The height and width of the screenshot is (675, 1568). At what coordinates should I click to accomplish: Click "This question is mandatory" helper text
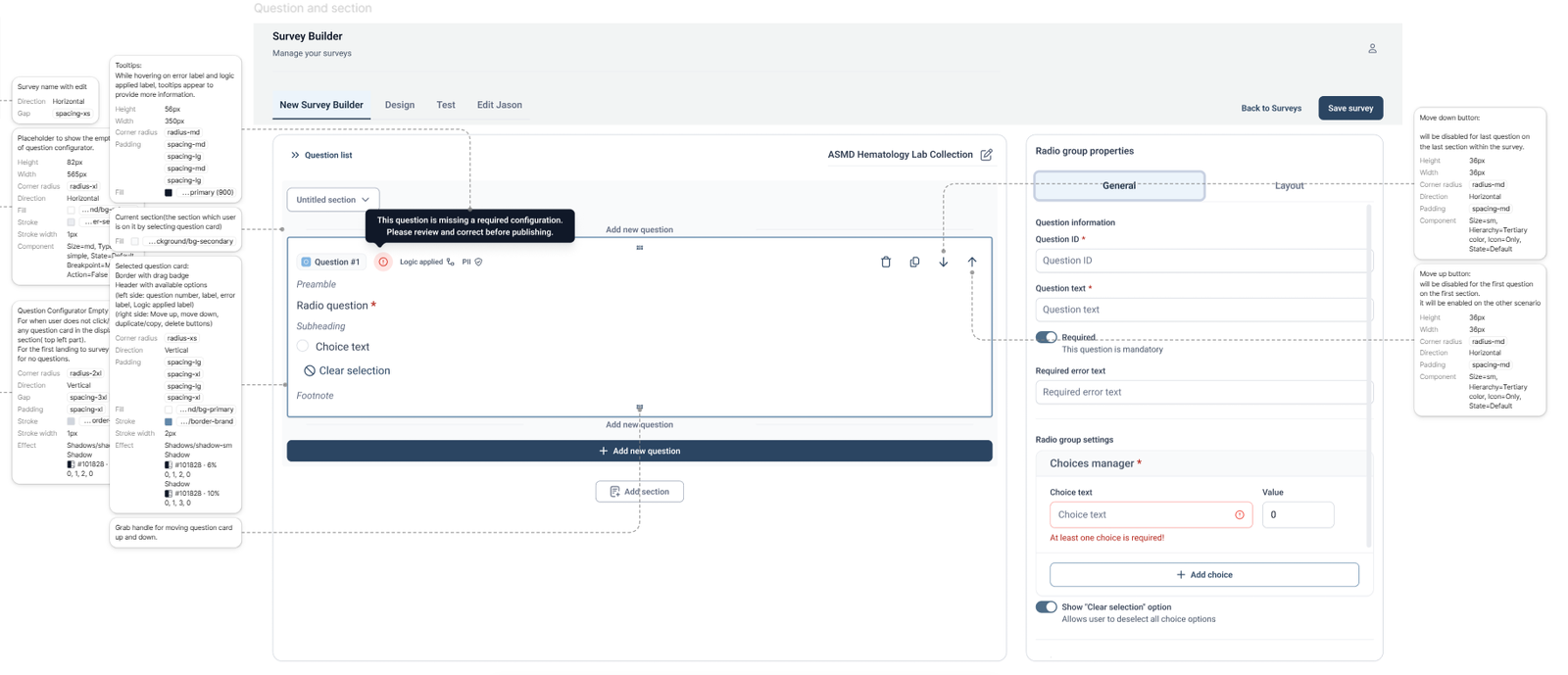point(1112,350)
